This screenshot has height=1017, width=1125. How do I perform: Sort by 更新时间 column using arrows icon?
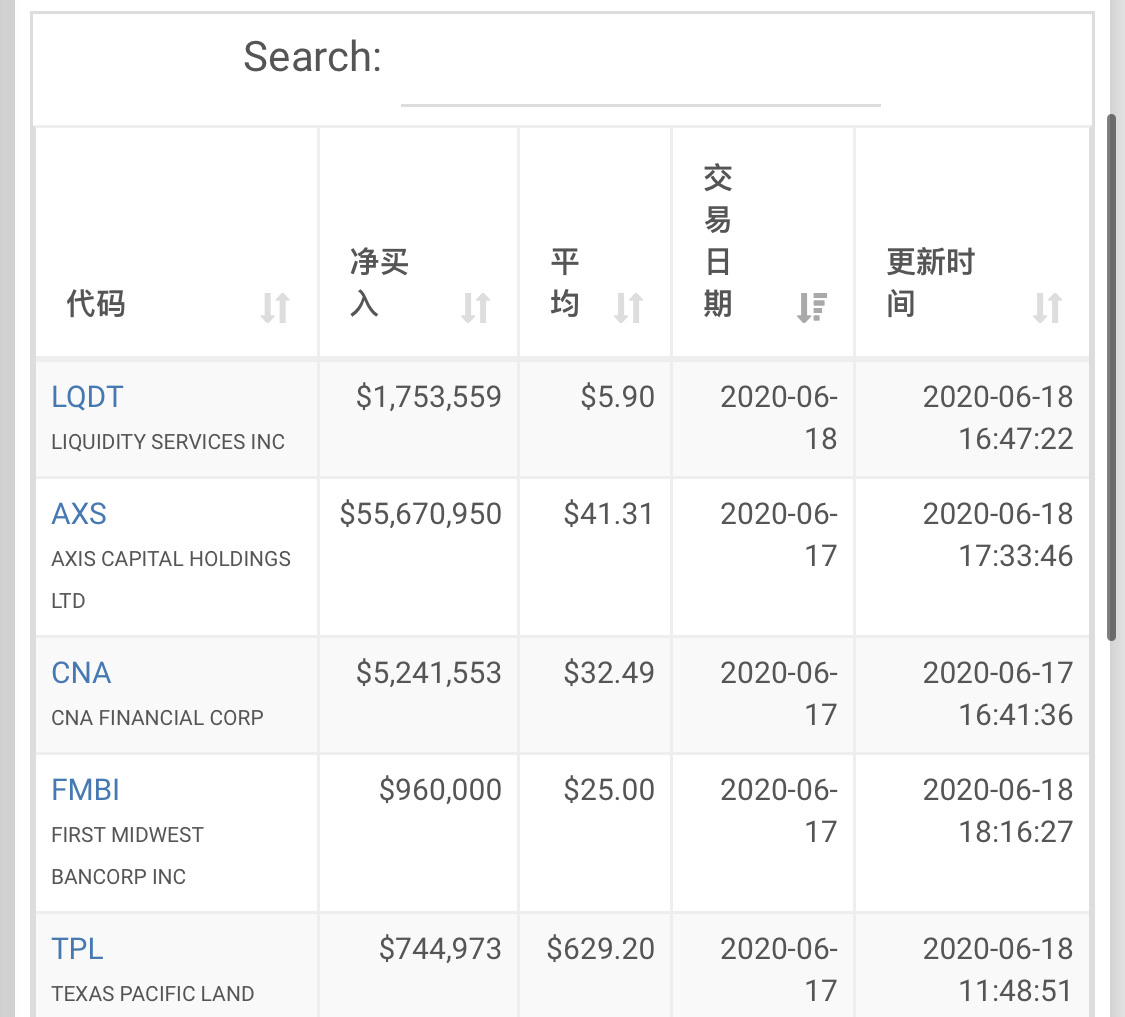coord(1048,307)
